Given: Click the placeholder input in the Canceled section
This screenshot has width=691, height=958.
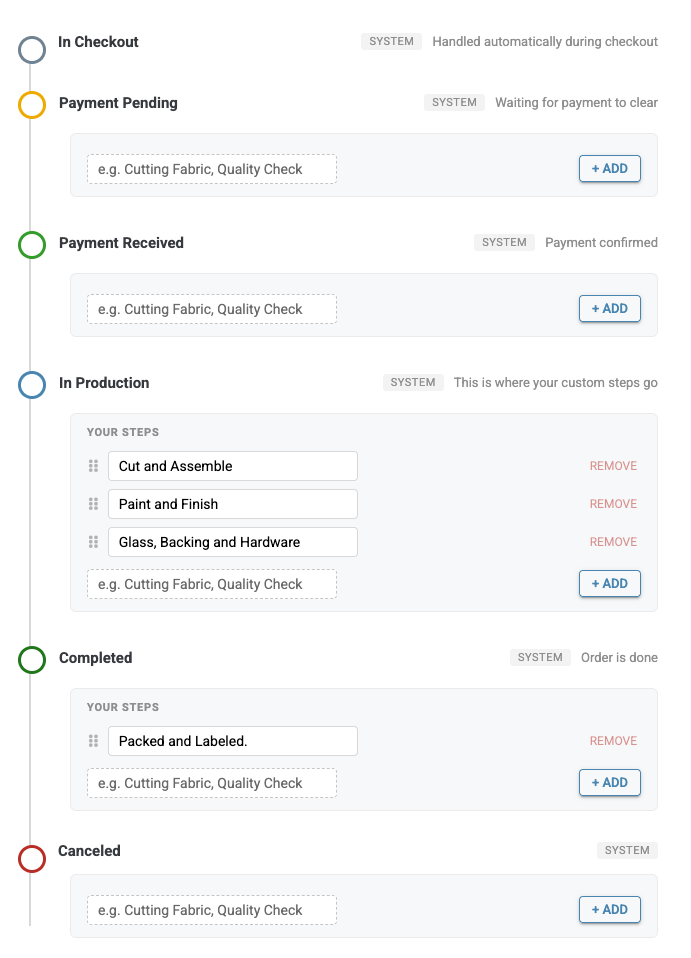Looking at the screenshot, I should click(211, 909).
